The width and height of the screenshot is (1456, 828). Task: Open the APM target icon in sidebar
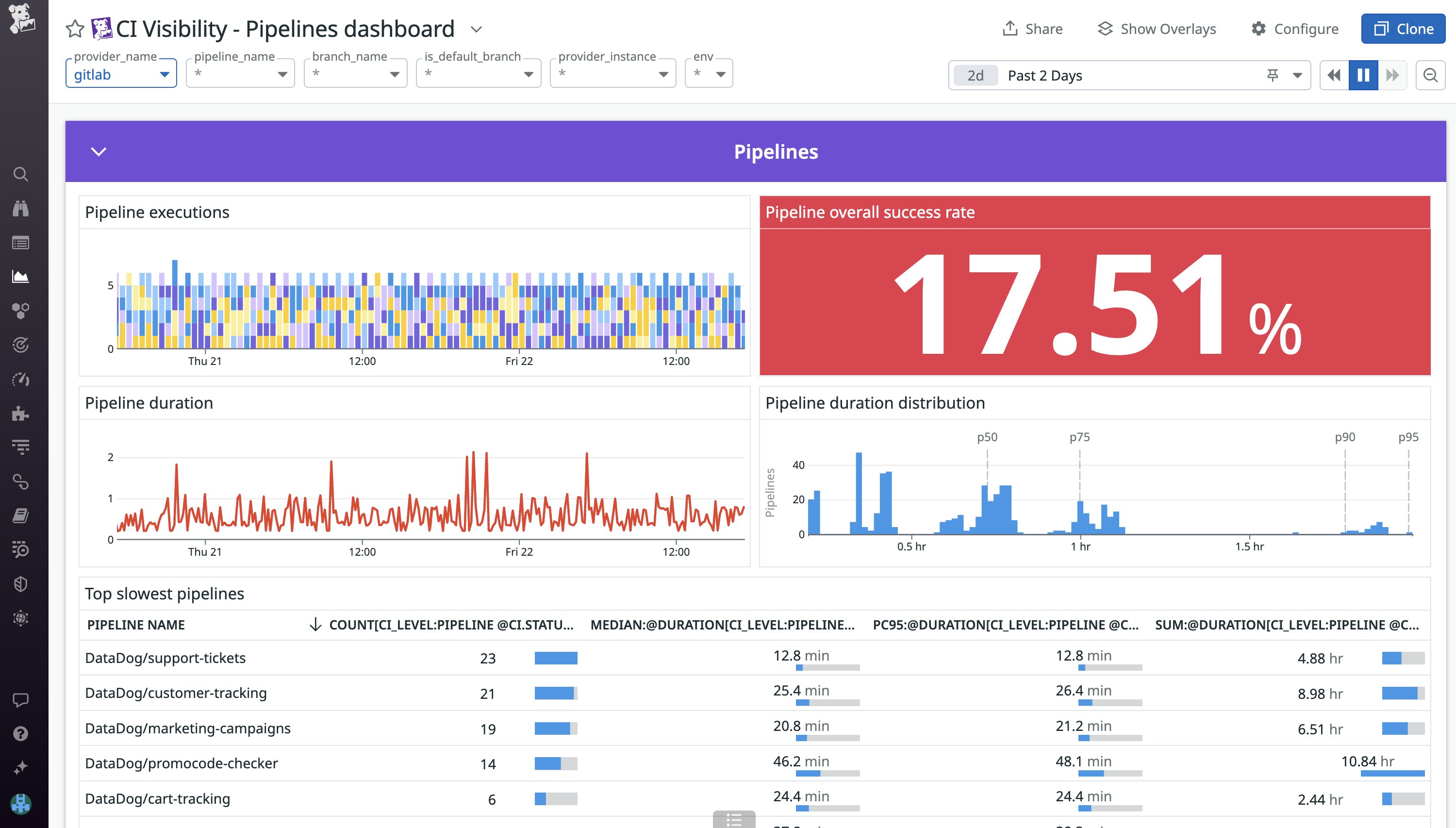click(21, 345)
